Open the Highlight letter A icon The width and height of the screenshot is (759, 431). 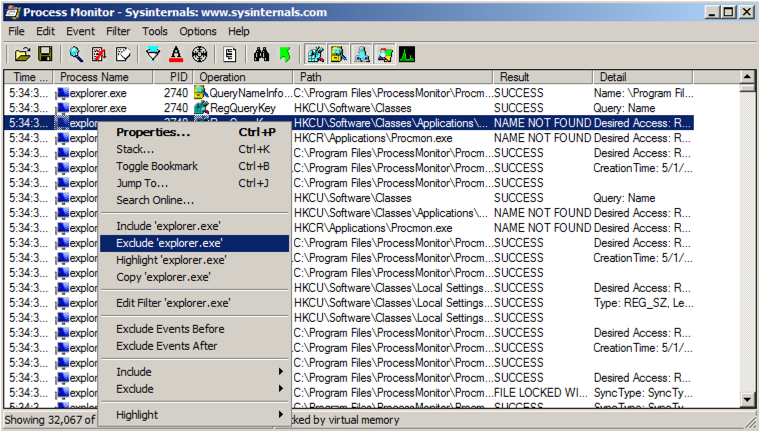(x=176, y=54)
